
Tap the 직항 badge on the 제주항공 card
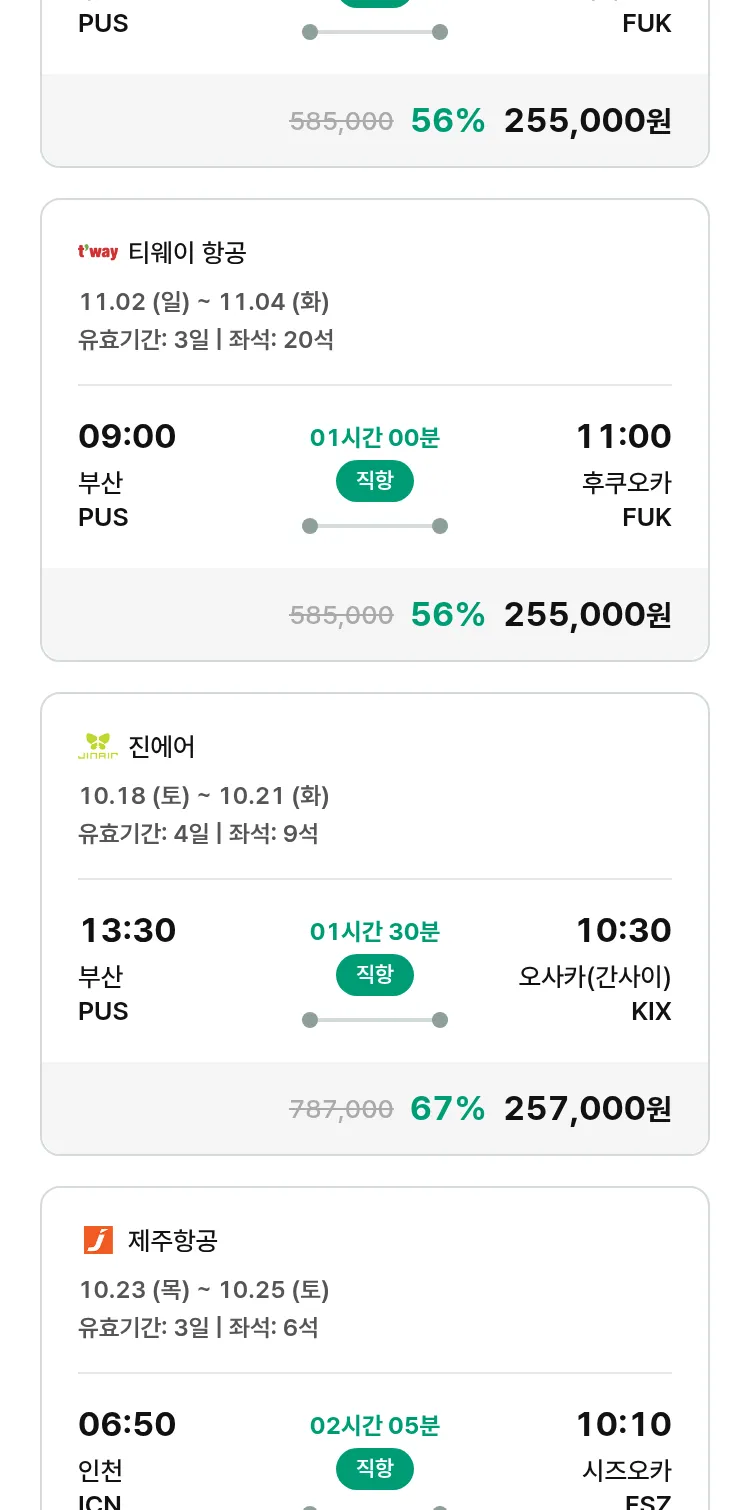point(375,1469)
